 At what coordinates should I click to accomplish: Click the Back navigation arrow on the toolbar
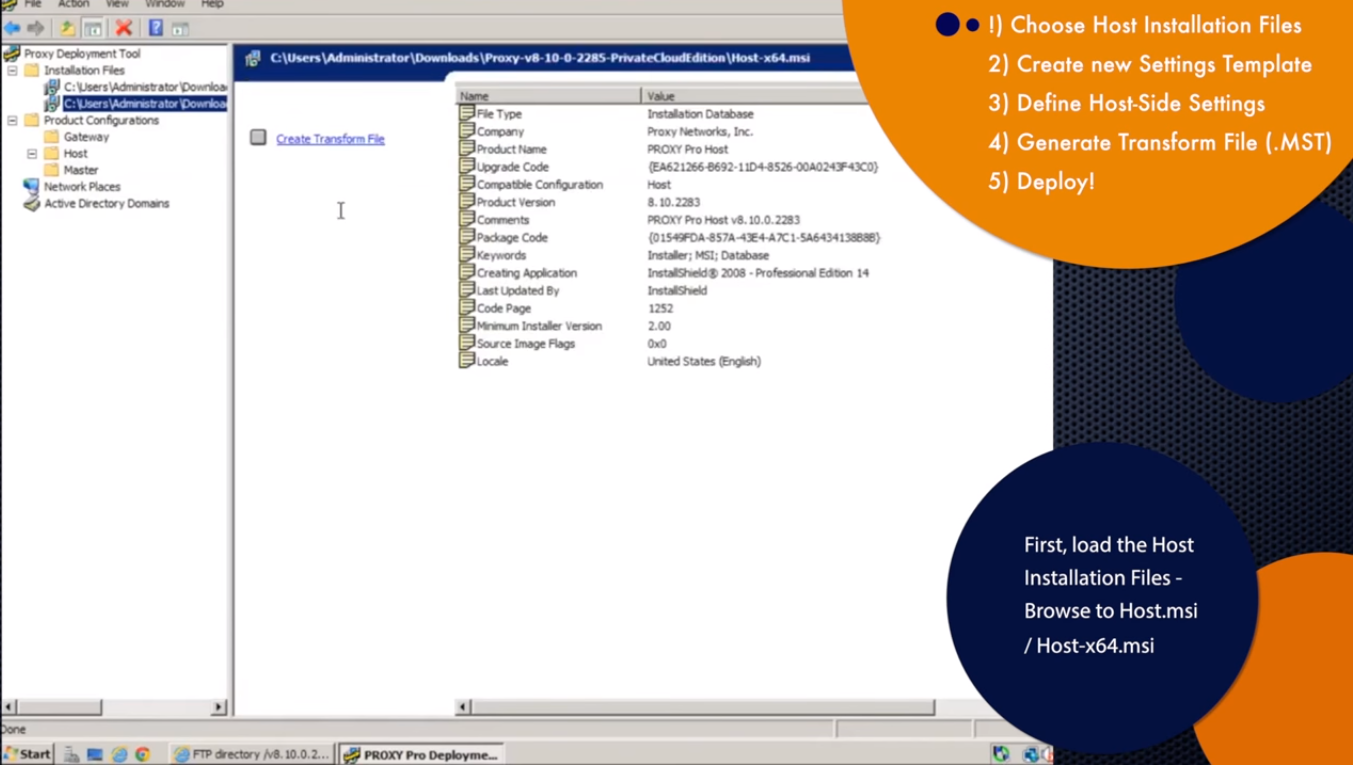coord(11,27)
